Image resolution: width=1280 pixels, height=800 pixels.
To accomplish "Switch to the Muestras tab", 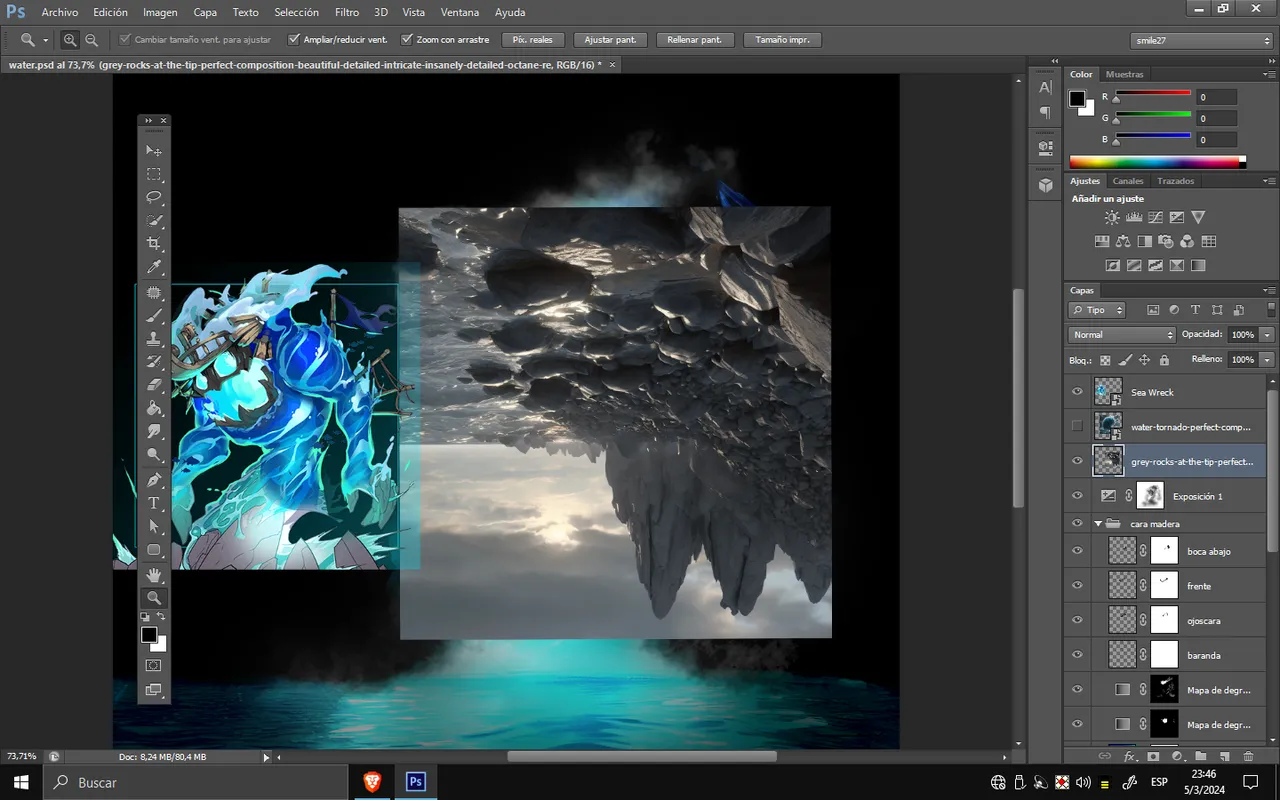I will (x=1125, y=74).
